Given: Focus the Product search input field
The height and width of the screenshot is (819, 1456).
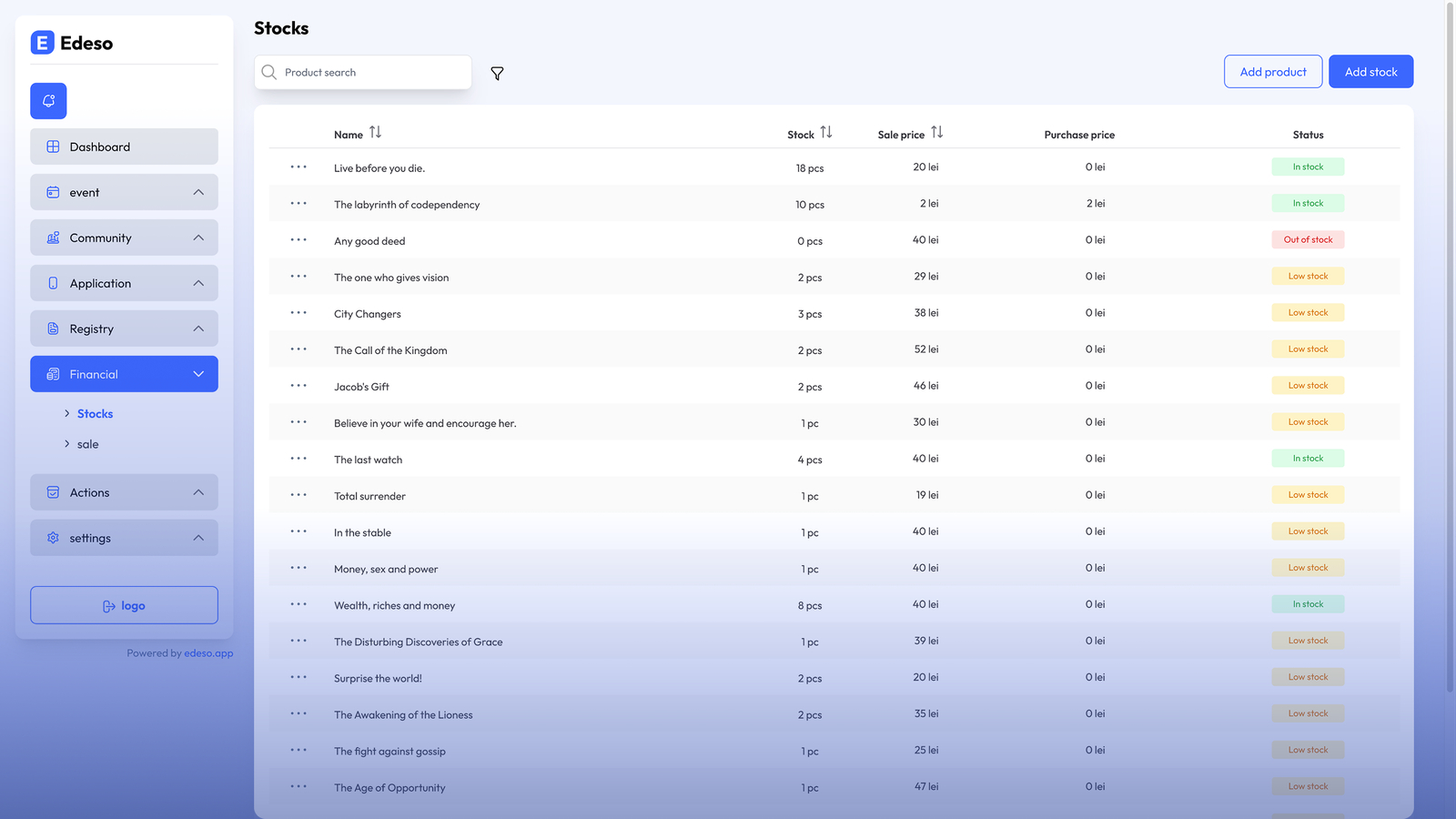Looking at the screenshot, I should [x=373, y=73].
